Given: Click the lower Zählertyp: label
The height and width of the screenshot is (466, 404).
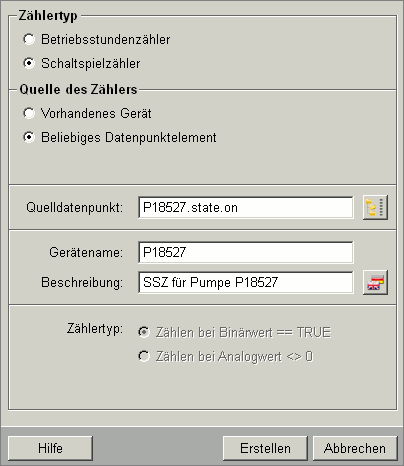Looking at the screenshot, I should tap(95, 328).
